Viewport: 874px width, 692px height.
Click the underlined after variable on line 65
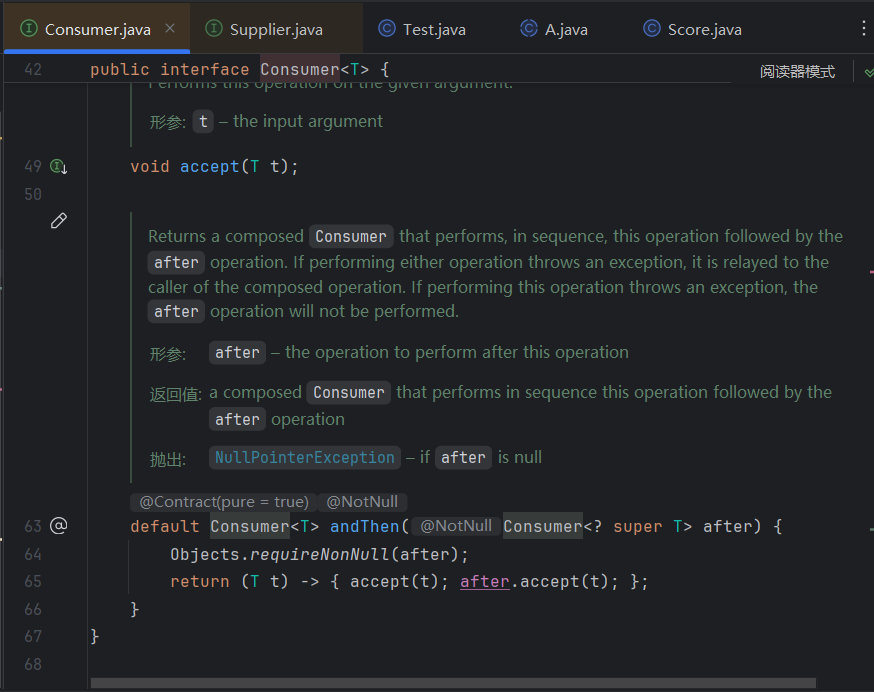485,582
